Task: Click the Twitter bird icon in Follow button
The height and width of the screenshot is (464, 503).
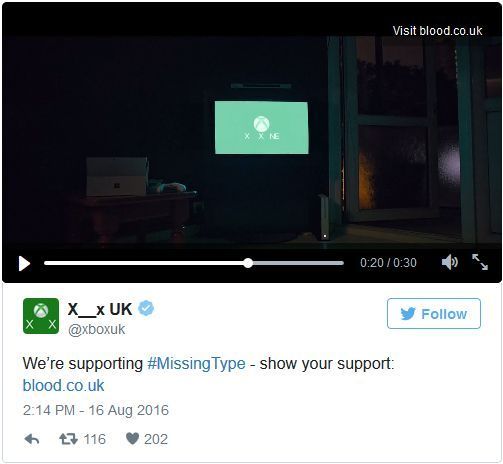Action: click(408, 314)
